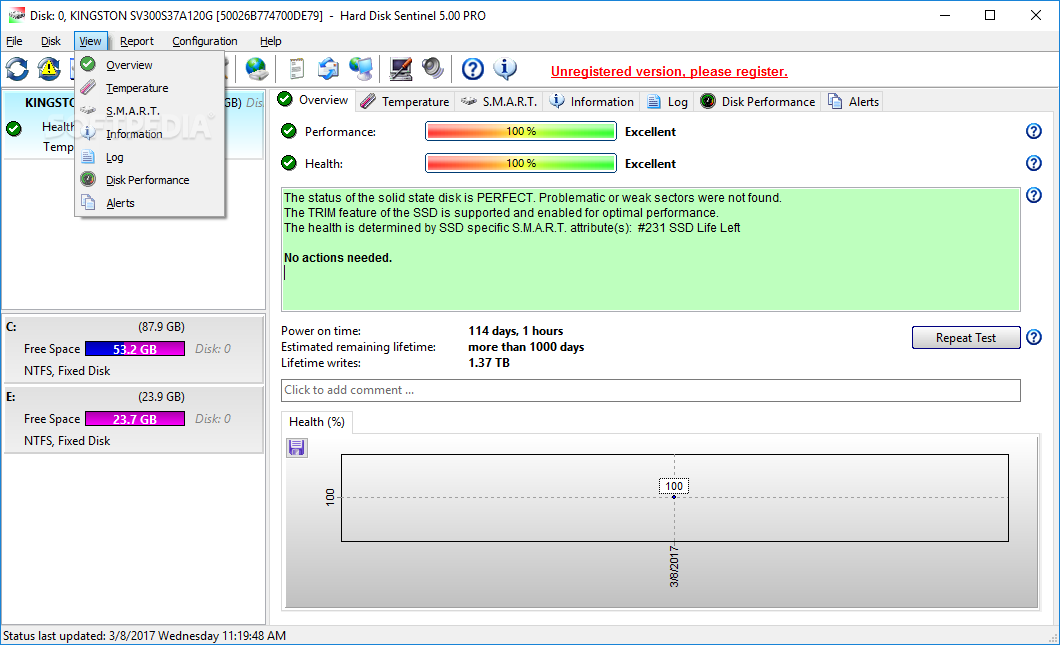Screen dimensions: 1060x645
Task: Click the '1.37 TB' lifetime writes value
Action: tap(489, 363)
